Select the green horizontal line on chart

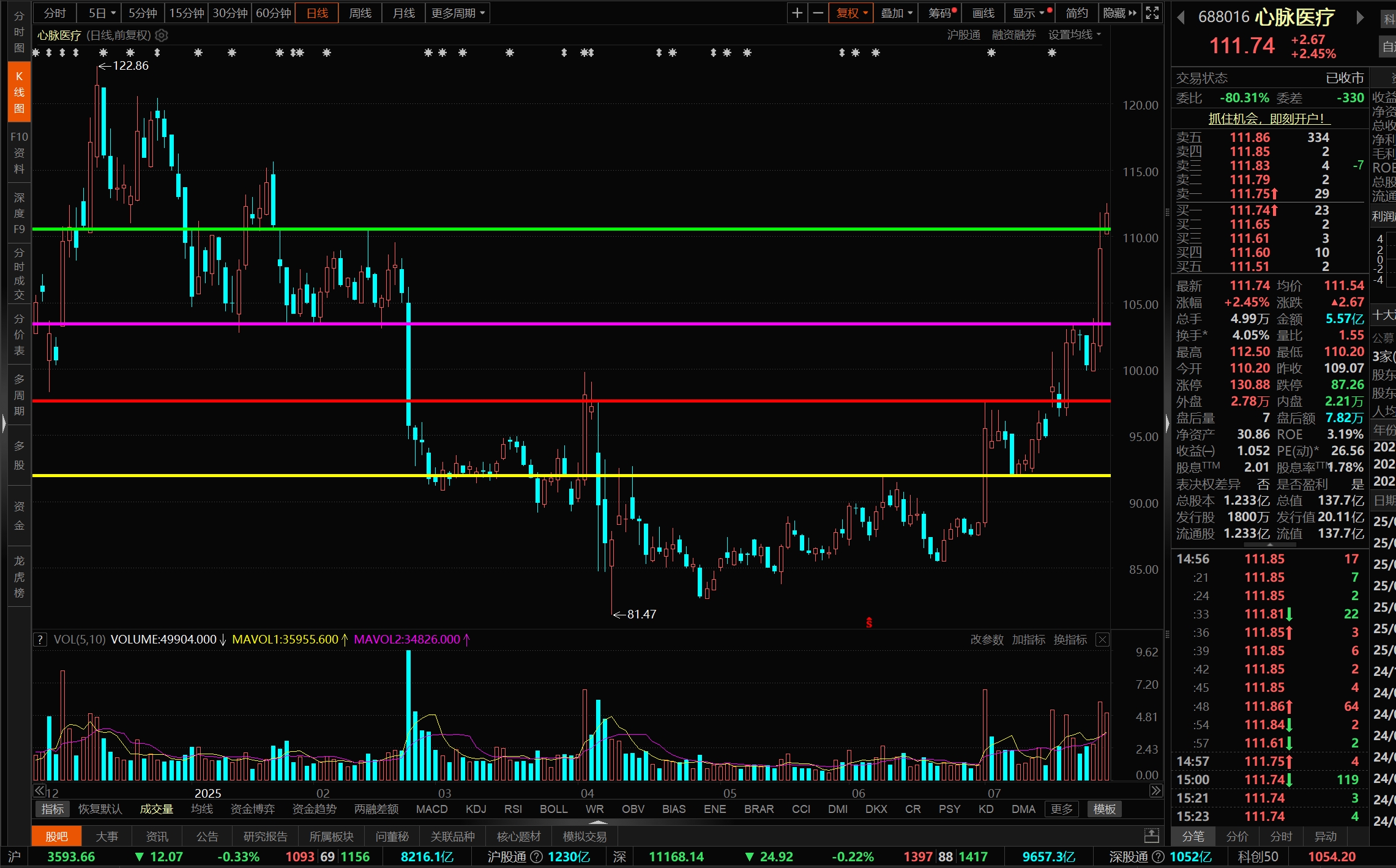571,229
